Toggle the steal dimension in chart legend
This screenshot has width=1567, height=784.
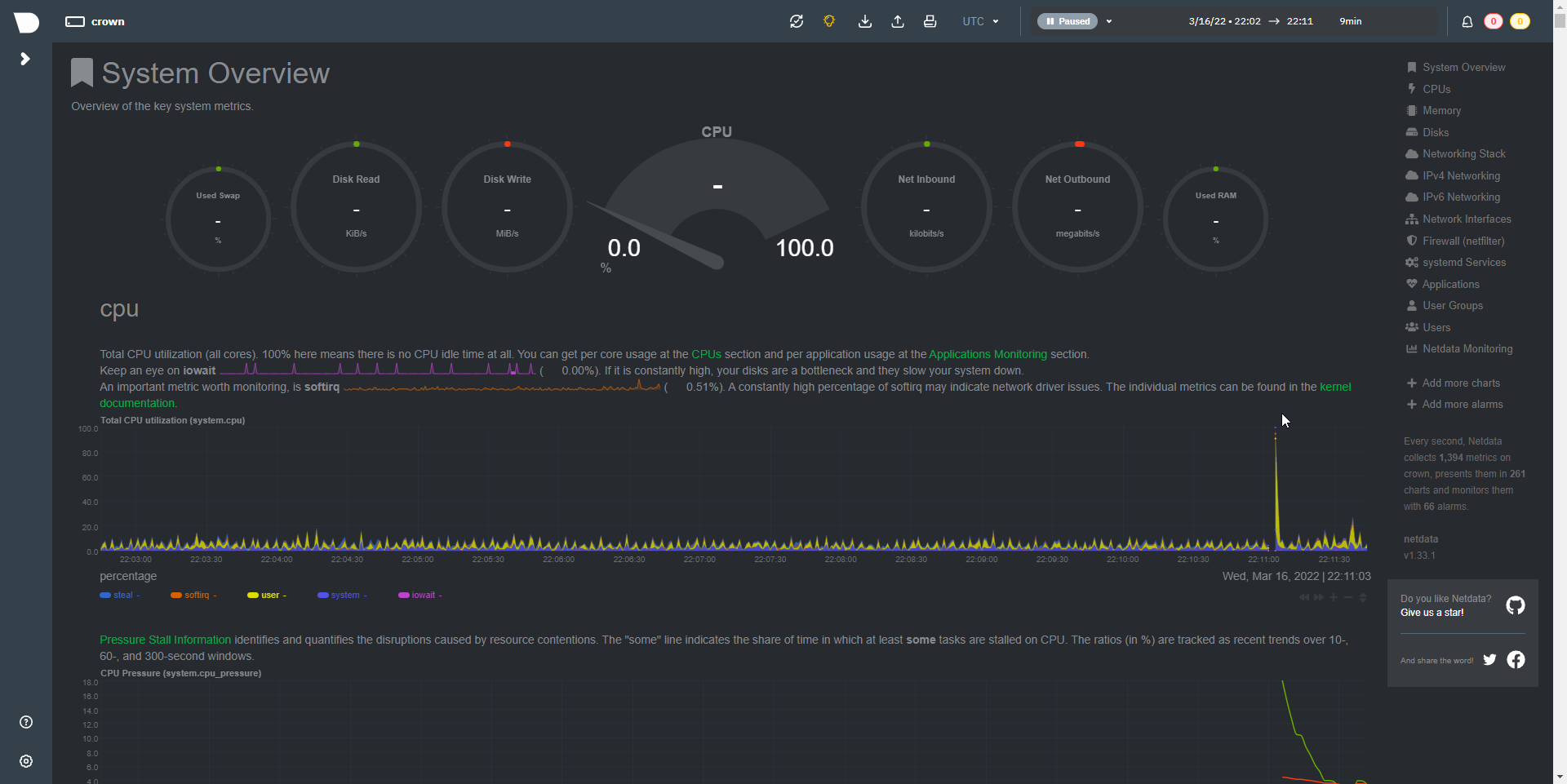click(x=119, y=596)
